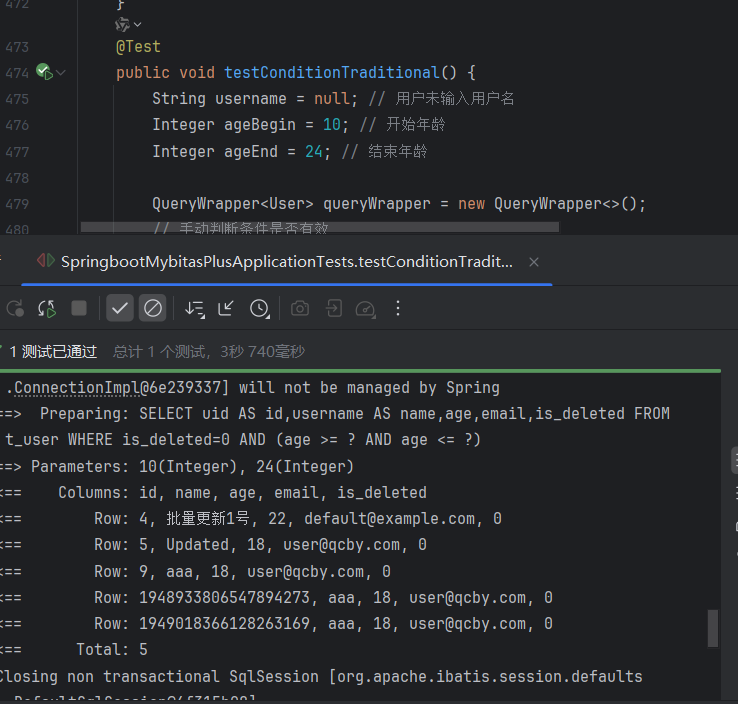
Task: Click the Stop run square button
Action: 79,309
